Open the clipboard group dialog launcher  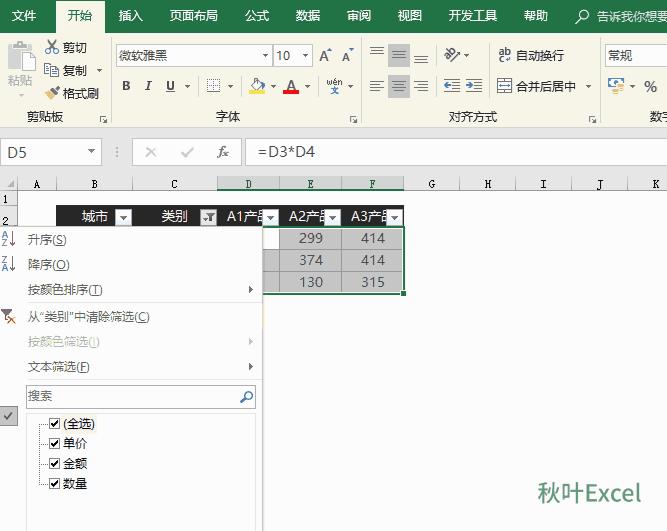(103, 120)
